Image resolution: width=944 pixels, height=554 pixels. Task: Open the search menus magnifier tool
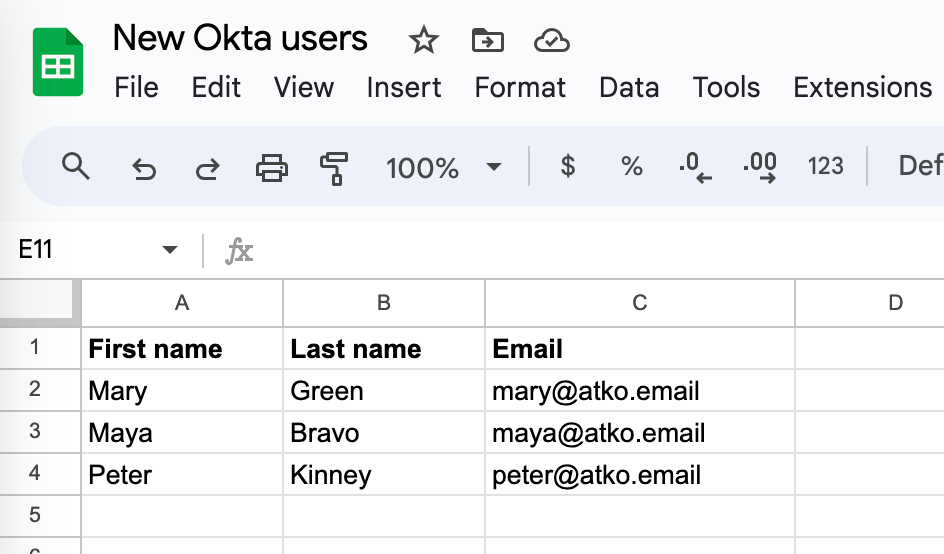tap(76, 166)
